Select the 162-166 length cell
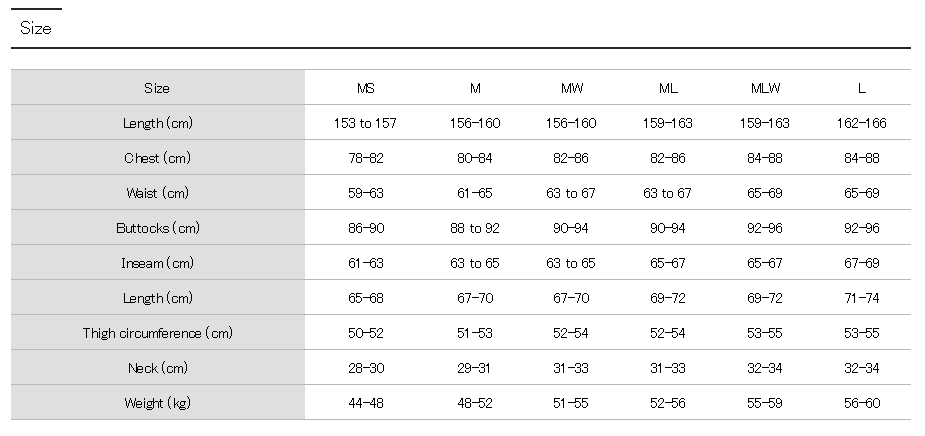This screenshot has height=436, width=925. click(x=861, y=123)
